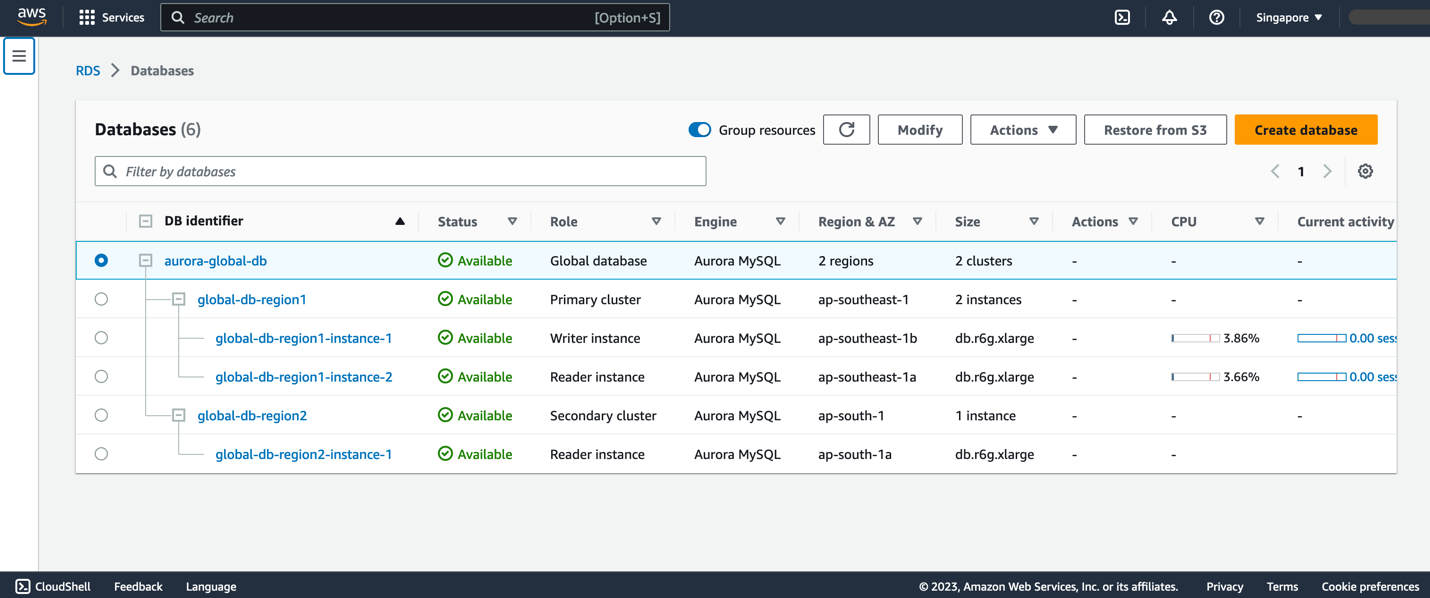1430x598 pixels.
Task: Click the "Secondary cluster" role cell
Action: [x=603, y=415]
